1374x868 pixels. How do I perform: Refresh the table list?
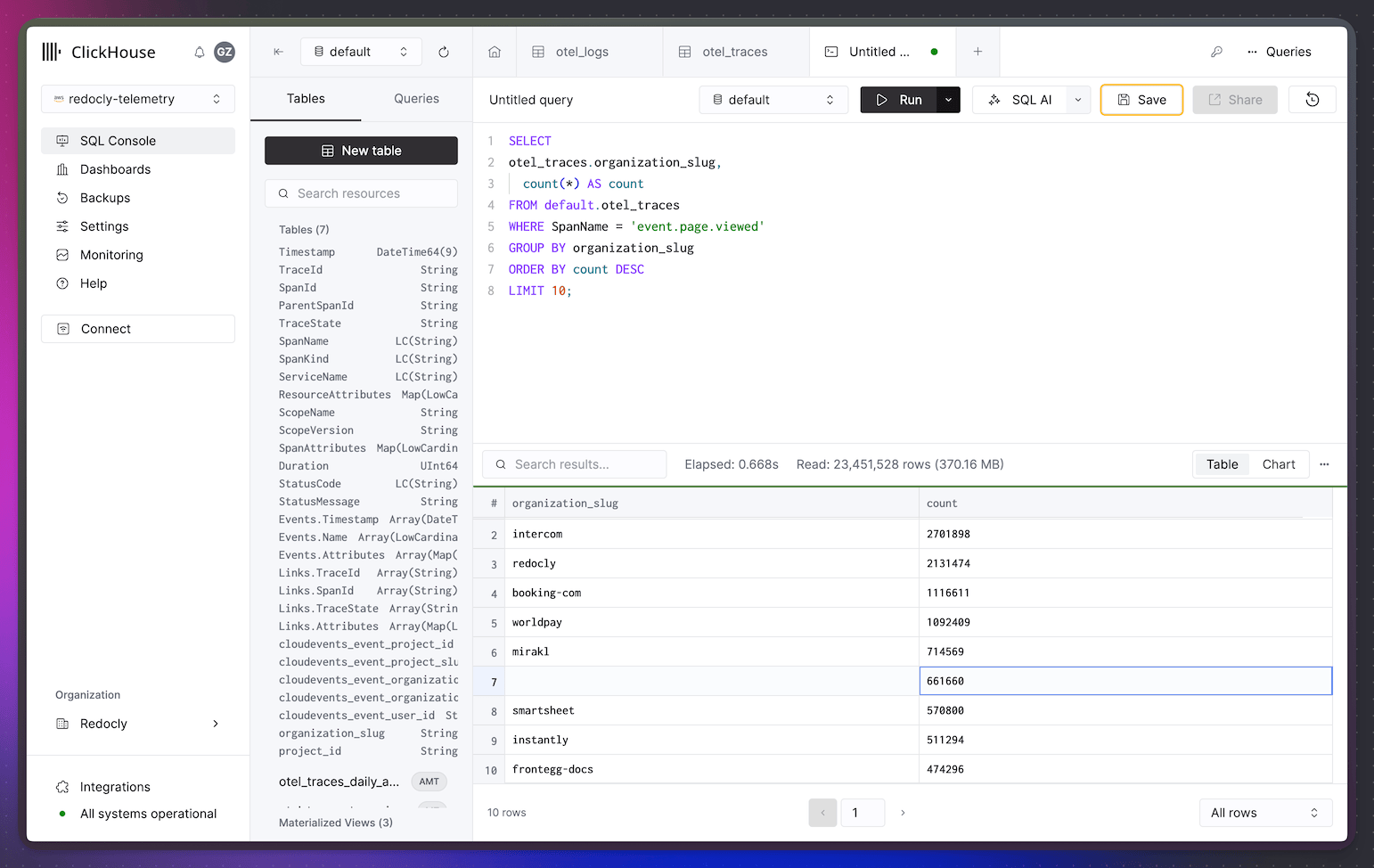[444, 52]
